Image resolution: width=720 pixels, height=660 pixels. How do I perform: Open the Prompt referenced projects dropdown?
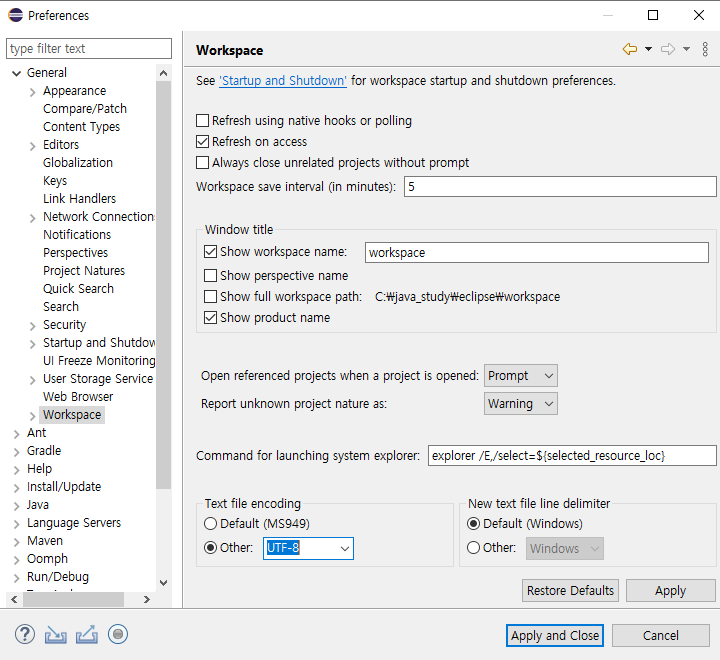[x=521, y=376]
